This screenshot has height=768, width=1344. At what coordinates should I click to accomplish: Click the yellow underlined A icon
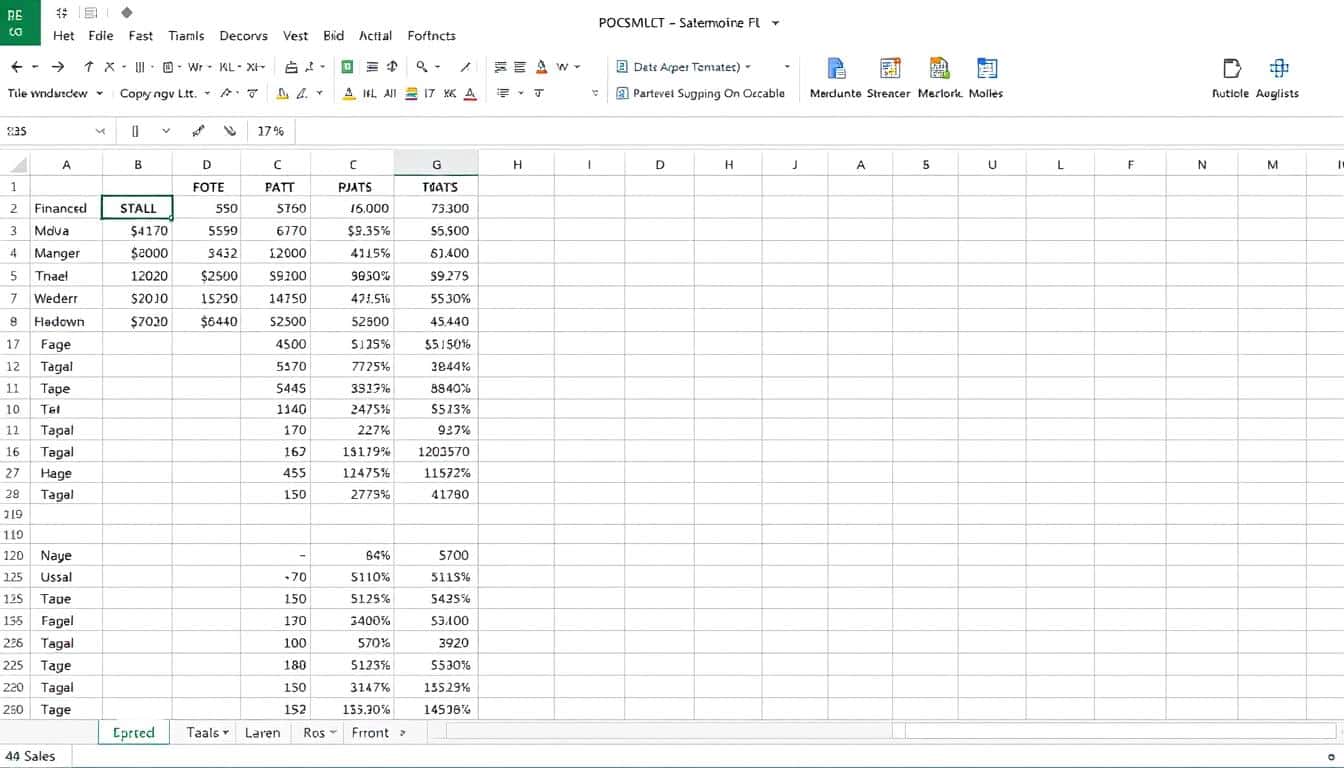tap(349, 93)
